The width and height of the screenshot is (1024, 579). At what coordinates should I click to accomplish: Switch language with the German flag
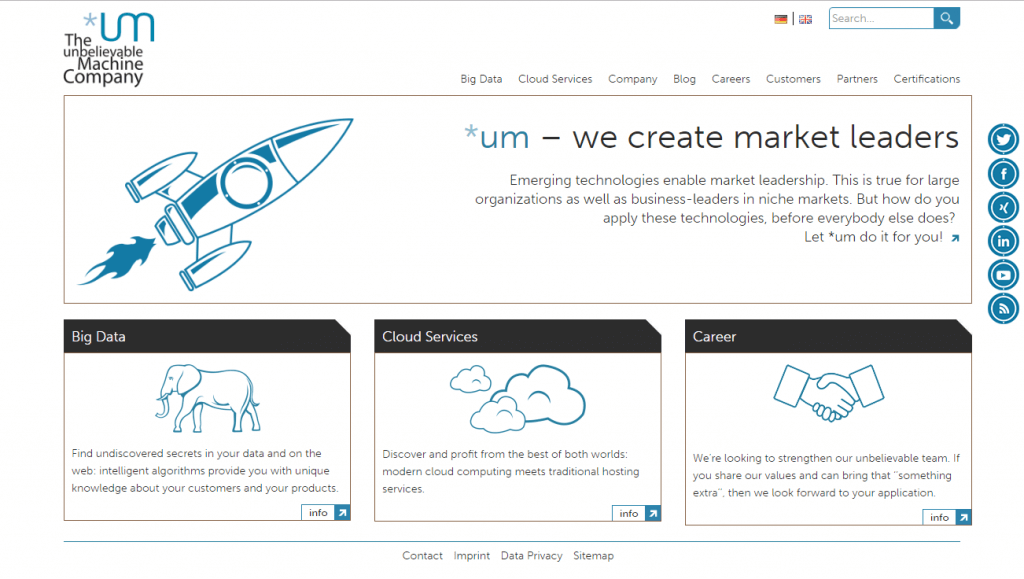(780, 19)
